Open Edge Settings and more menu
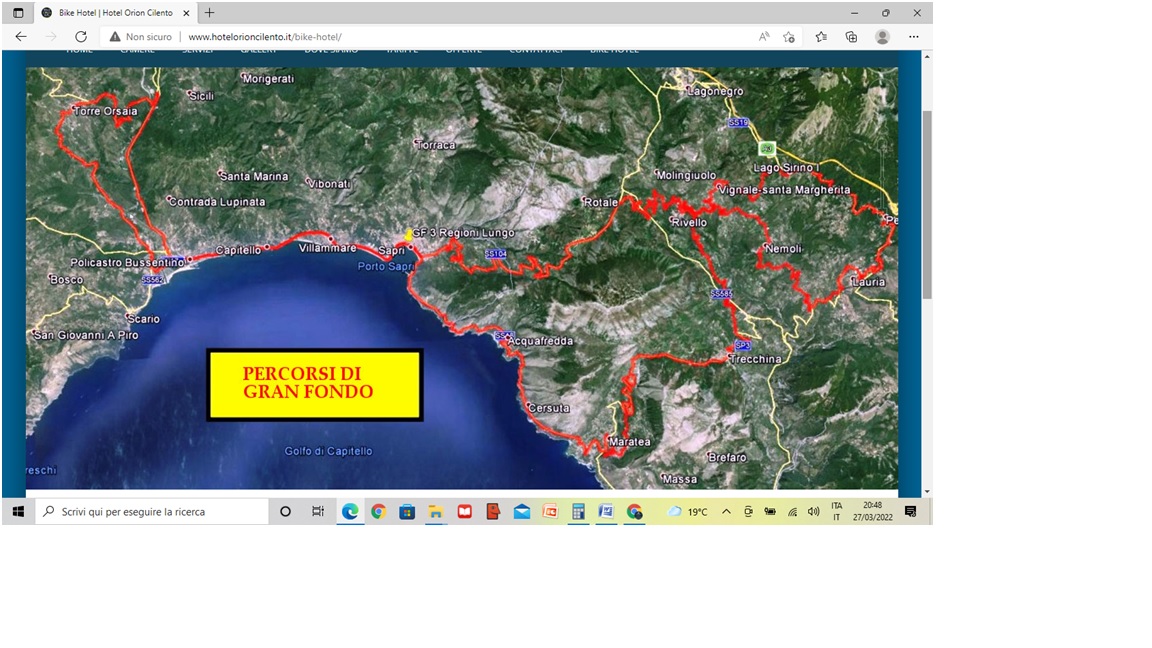1152x648 pixels. point(913,37)
